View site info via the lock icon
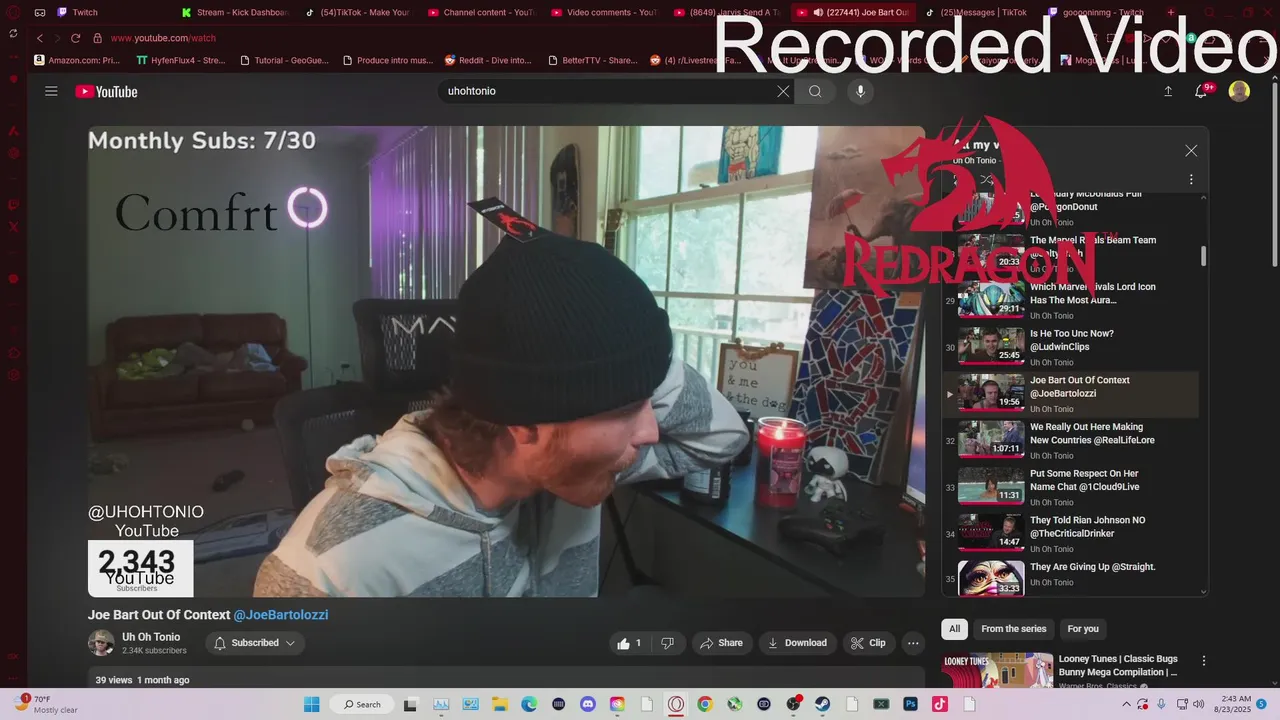This screenshot has height=720, width=1280. [x=97, y=38]
